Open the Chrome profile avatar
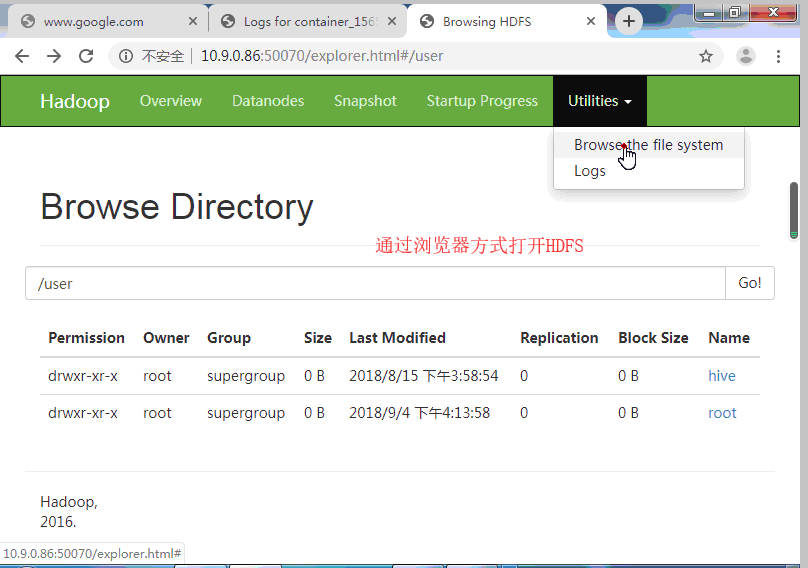808x568 pixels. (x=746, y=56)
